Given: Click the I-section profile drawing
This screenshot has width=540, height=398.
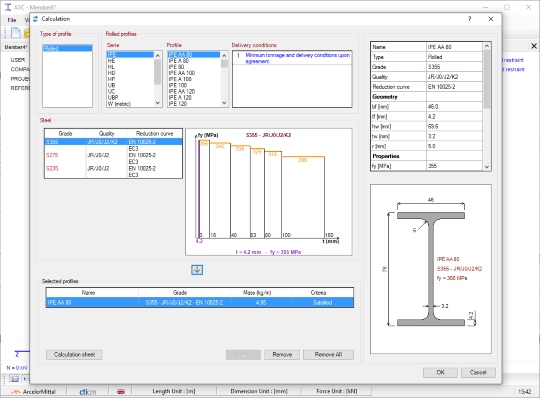Looking at the screenshot, I should [x=431, y=269].
